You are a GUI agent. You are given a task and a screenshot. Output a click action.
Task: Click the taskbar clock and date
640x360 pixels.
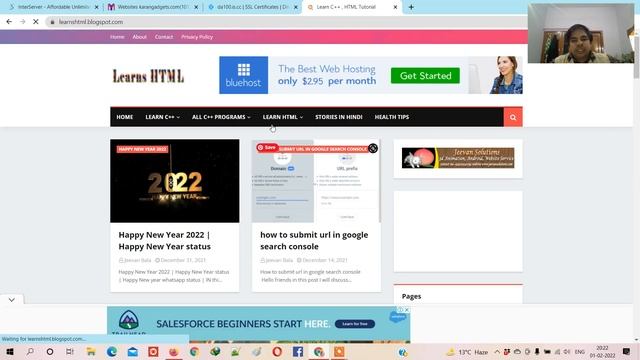coord(602,352)
